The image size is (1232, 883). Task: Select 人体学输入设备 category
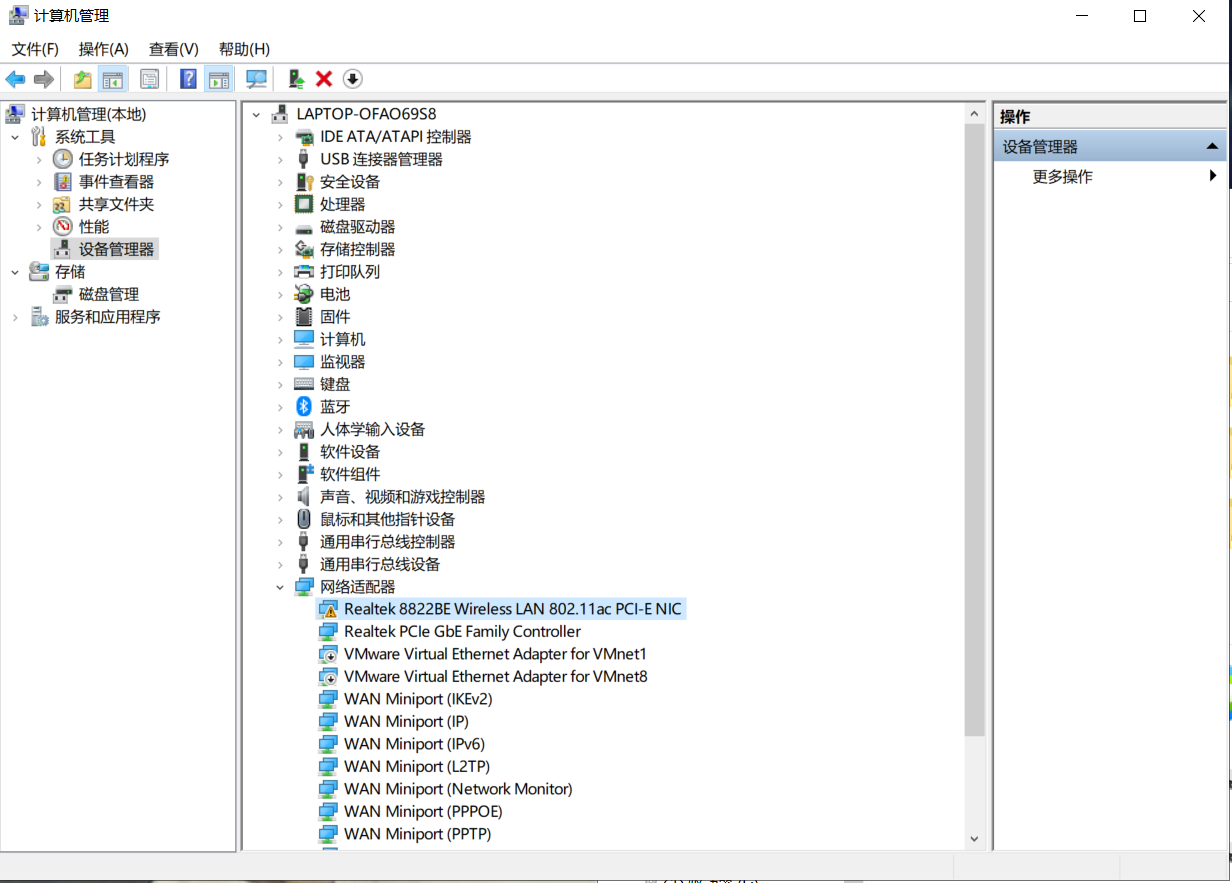[x=372, y=429]
